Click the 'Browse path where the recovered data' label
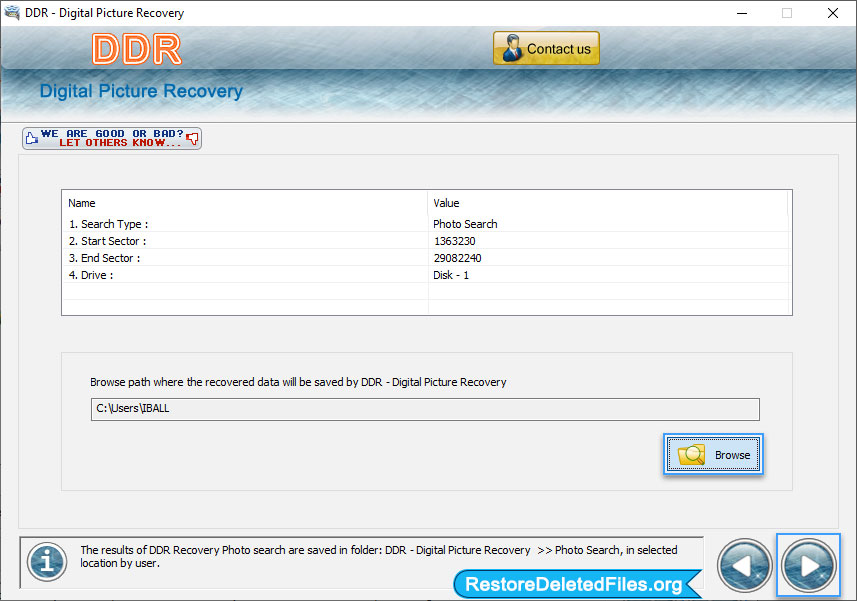This screenshot has height=601, width=857. [x=298, y=382]
